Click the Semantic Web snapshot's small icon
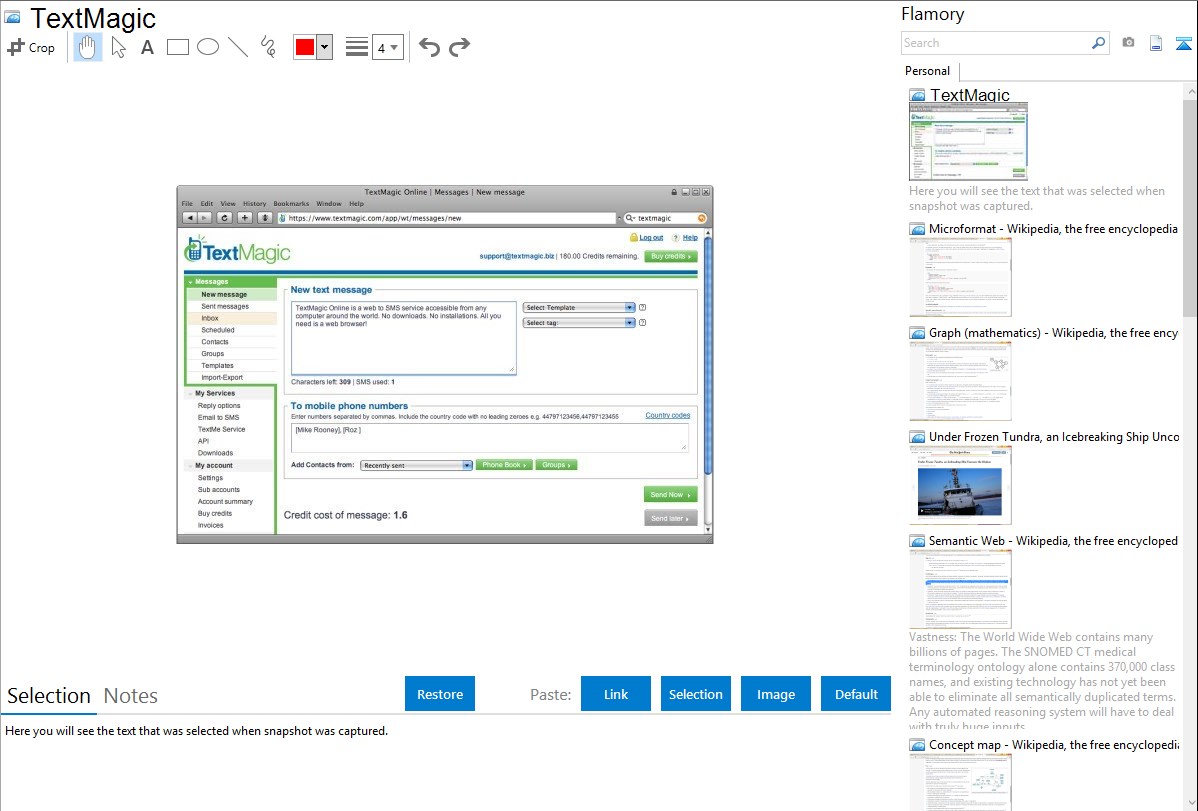 [x=917, y=541]
